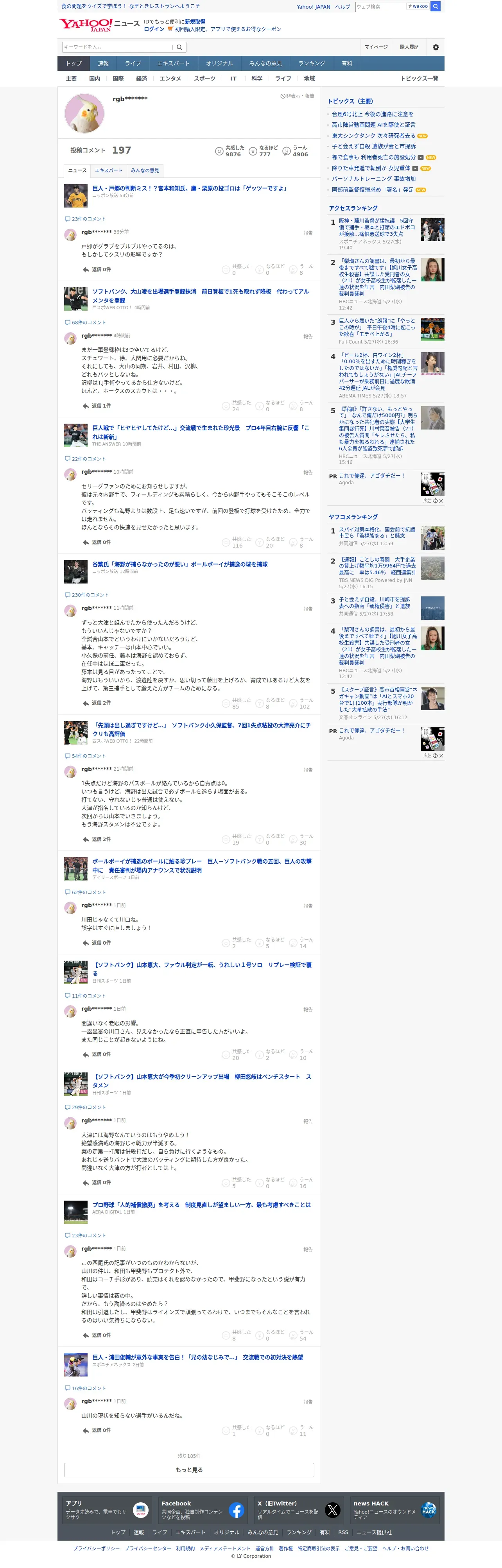Click 共感した icon on the 戸郷 glove comment
Screen dimensions: 502x1568
[226, 270]
